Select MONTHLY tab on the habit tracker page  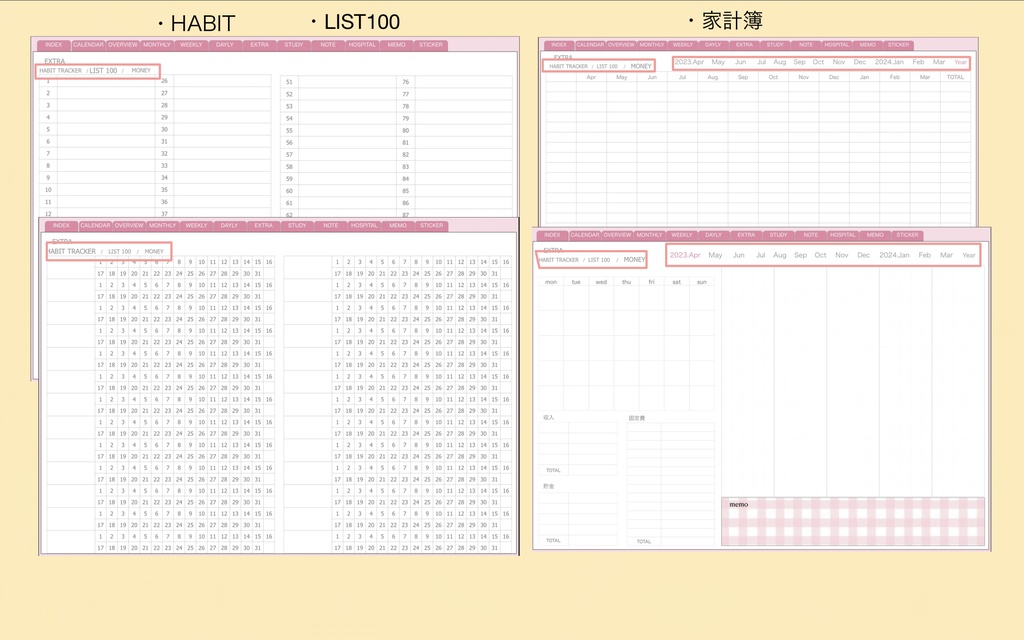(x=162, y=225)
